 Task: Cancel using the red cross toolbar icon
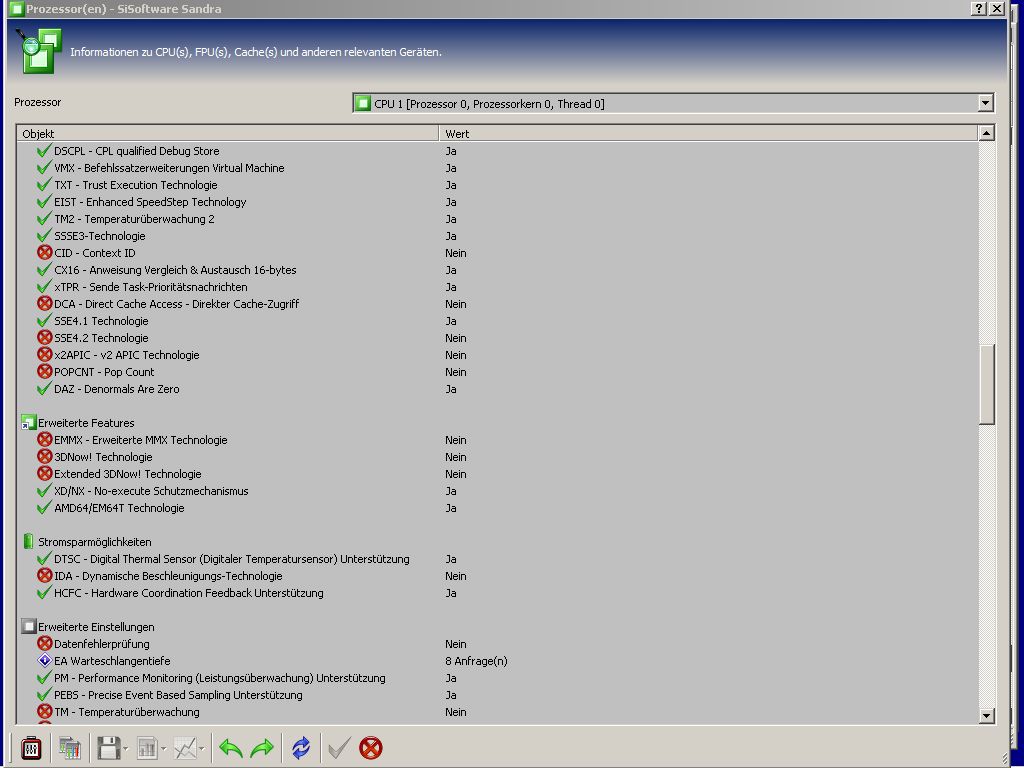[x=370, y=748]
